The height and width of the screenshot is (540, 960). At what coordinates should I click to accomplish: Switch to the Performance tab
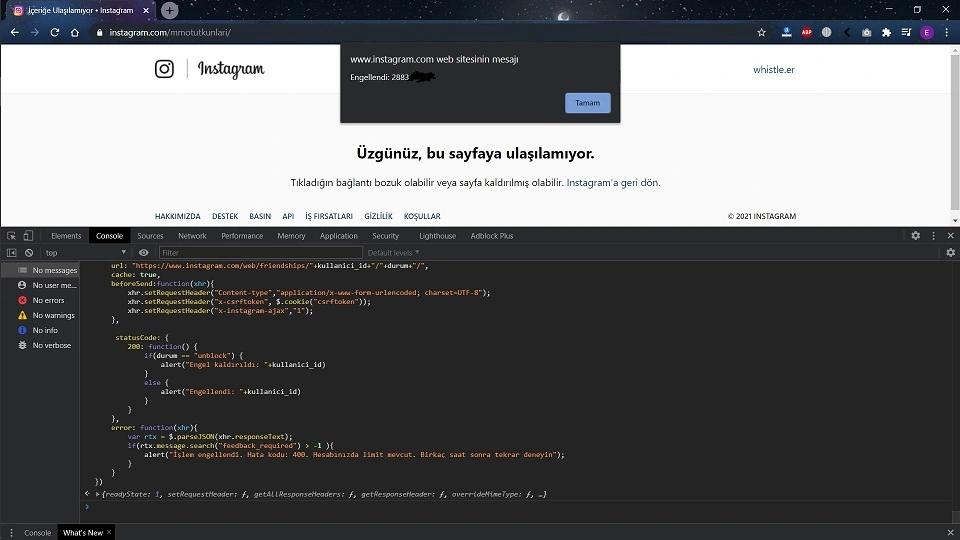click(242, 236)
